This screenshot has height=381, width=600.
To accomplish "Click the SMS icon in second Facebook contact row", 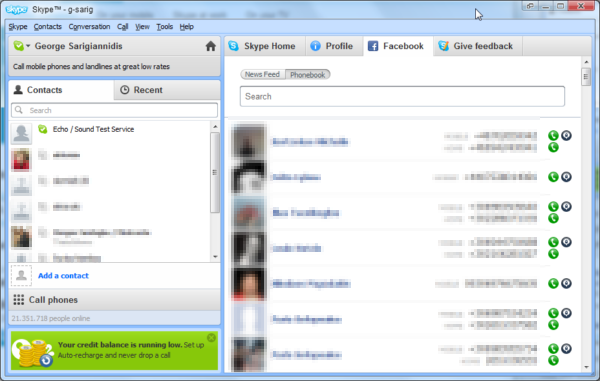I will [566, 177].
